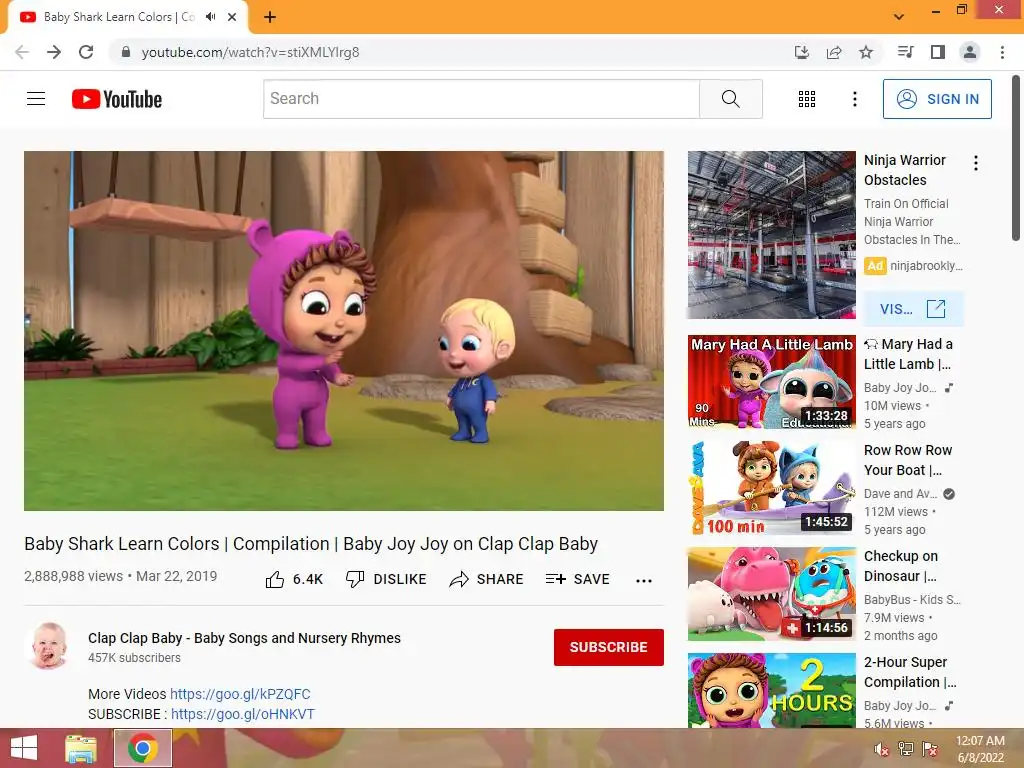Click the ad VISIT site button

pyautogui.click(x=913, y=309)
